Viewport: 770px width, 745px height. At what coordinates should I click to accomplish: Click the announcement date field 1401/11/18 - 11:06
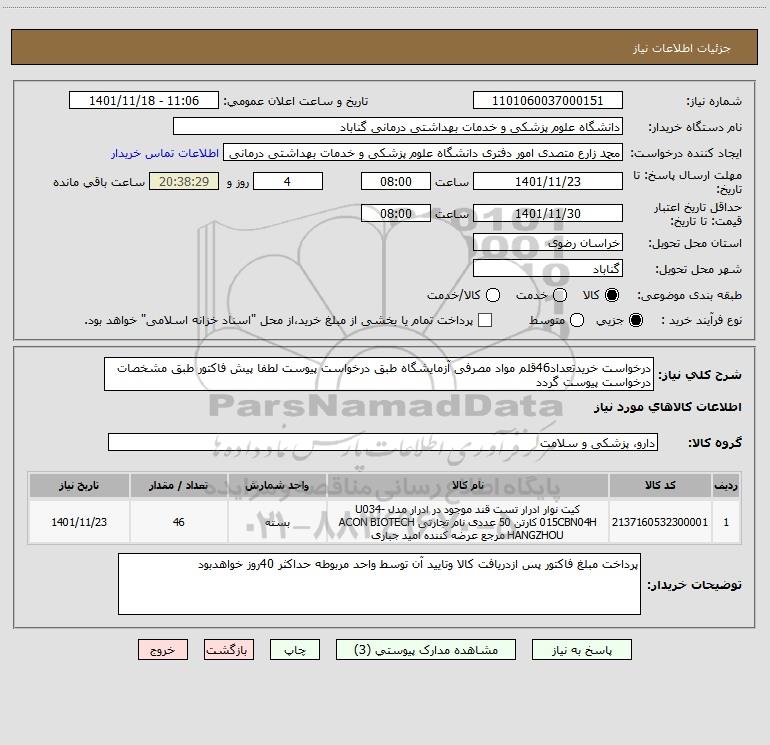click(144, 101)
